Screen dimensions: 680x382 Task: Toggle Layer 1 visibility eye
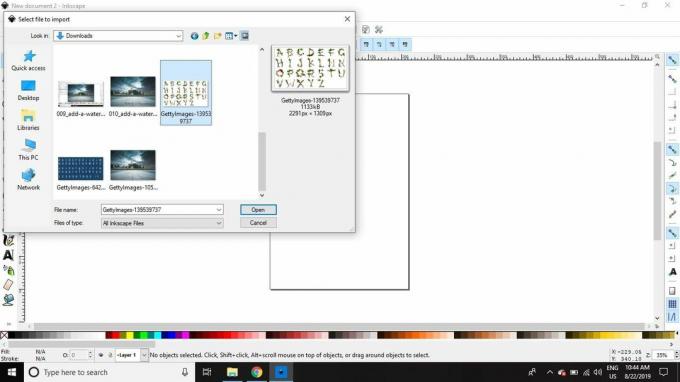(x=101, y=355)
